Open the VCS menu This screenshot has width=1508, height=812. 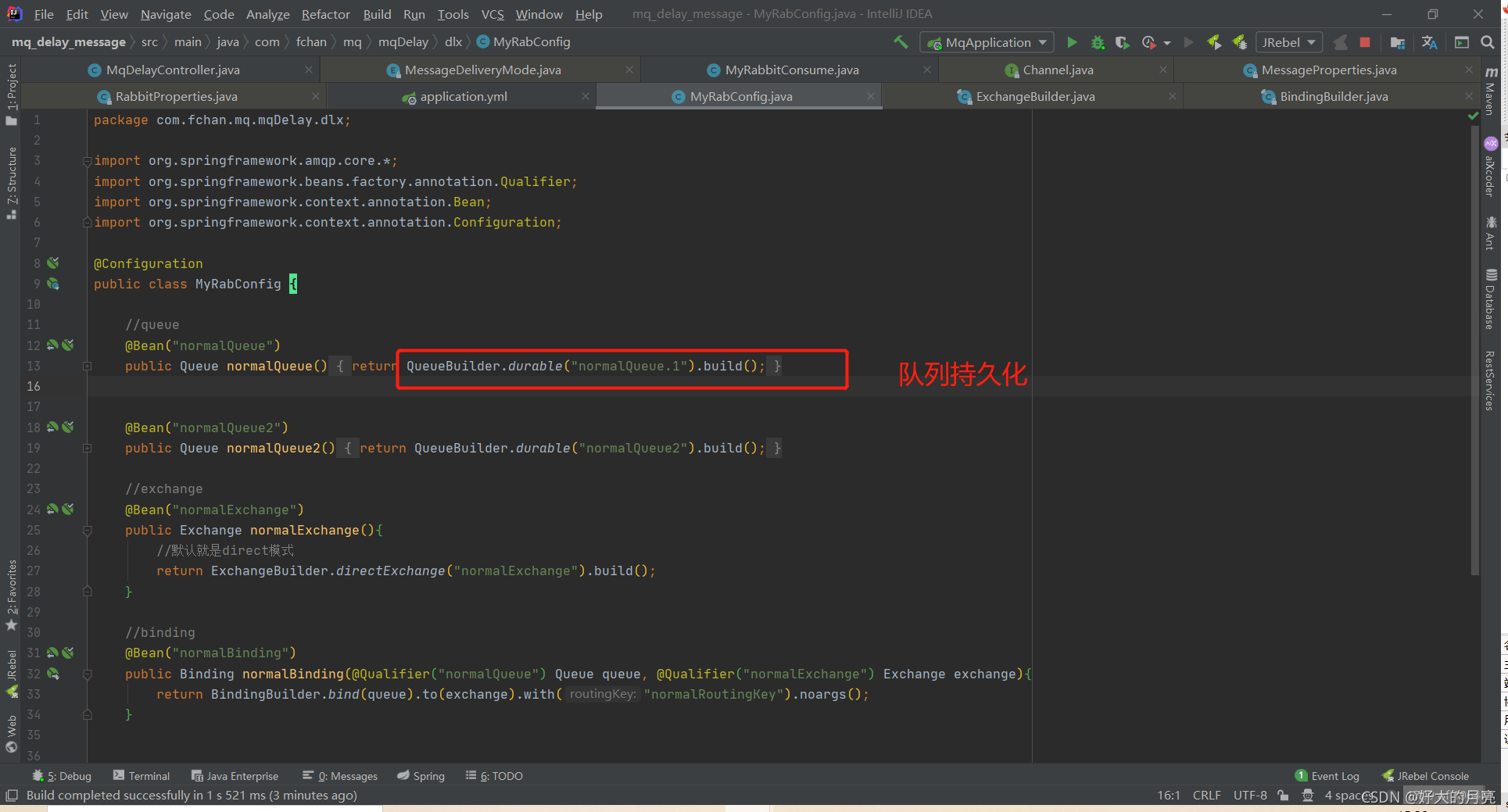(493, 14)
